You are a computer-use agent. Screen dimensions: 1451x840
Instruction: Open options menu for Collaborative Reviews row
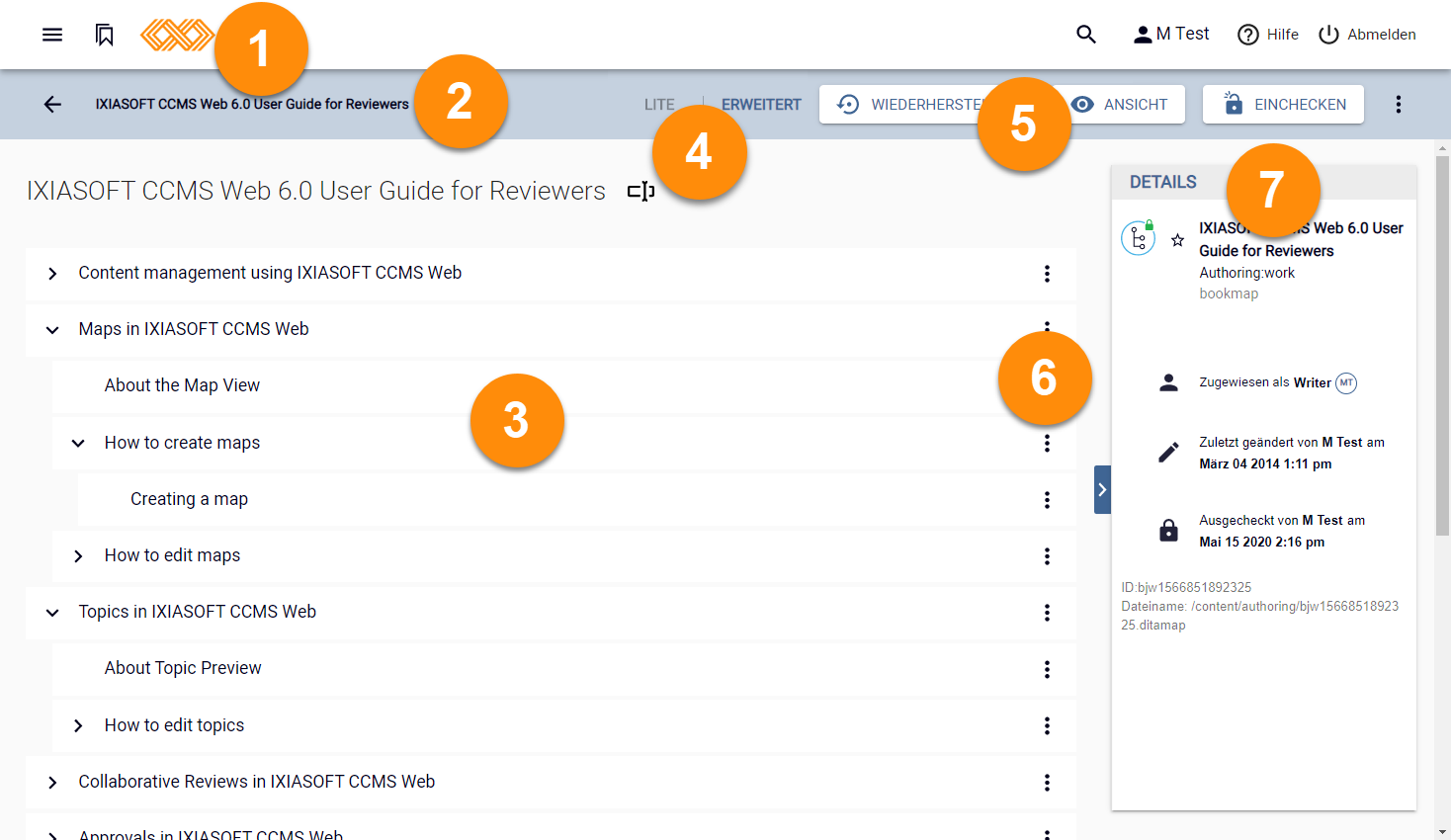click(1047, 783)
